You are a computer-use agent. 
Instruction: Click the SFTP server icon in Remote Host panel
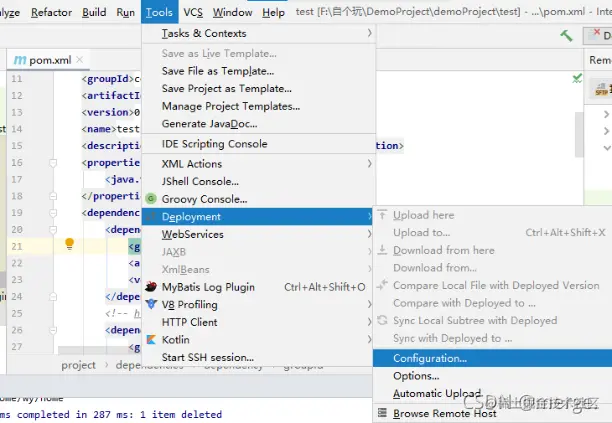tap(601, 89)
